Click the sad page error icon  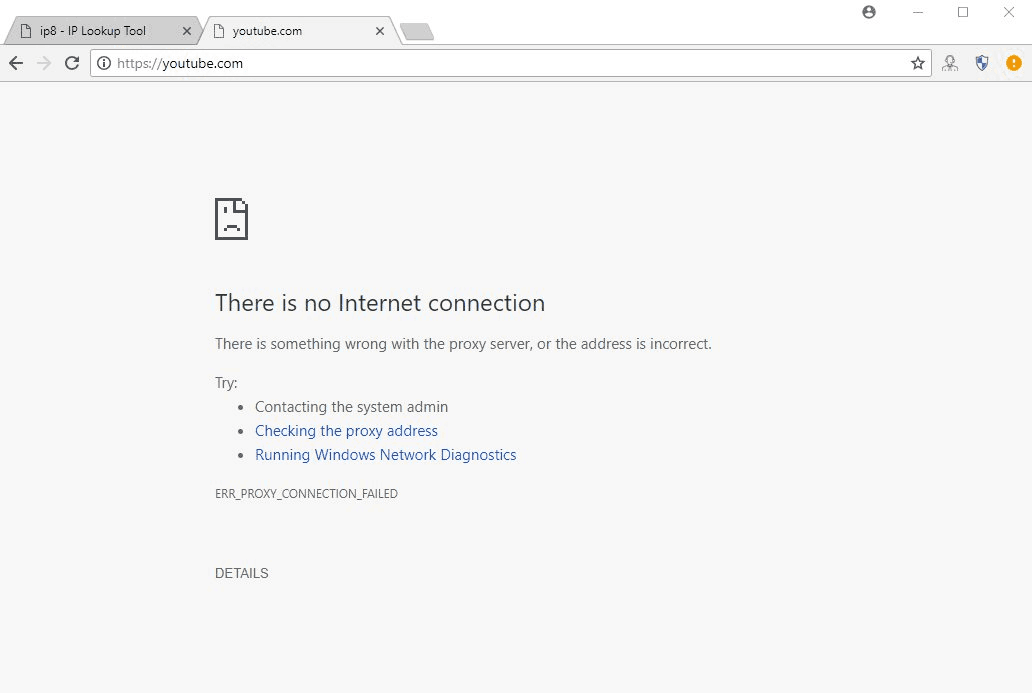[232, 219]
